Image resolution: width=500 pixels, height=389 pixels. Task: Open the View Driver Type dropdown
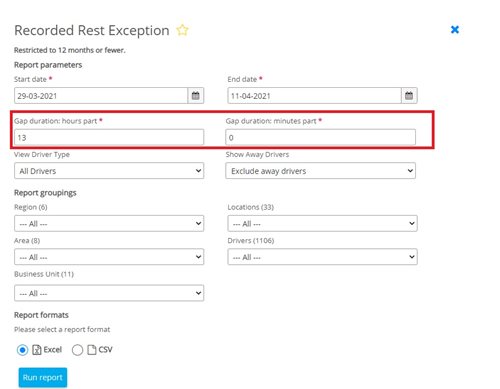pos(109,171)
